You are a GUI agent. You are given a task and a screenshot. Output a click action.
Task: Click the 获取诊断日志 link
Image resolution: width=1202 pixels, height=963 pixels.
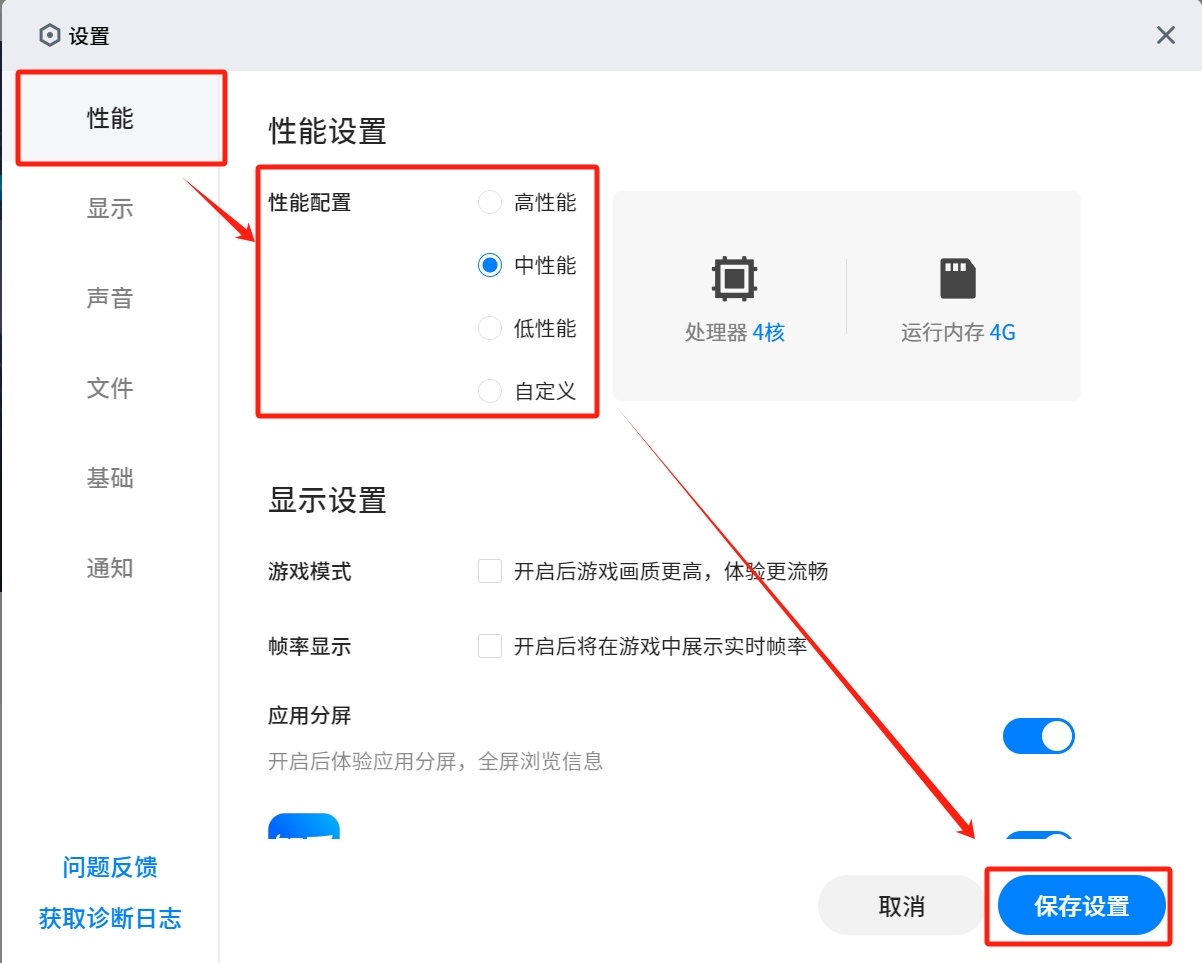(110, 918)
